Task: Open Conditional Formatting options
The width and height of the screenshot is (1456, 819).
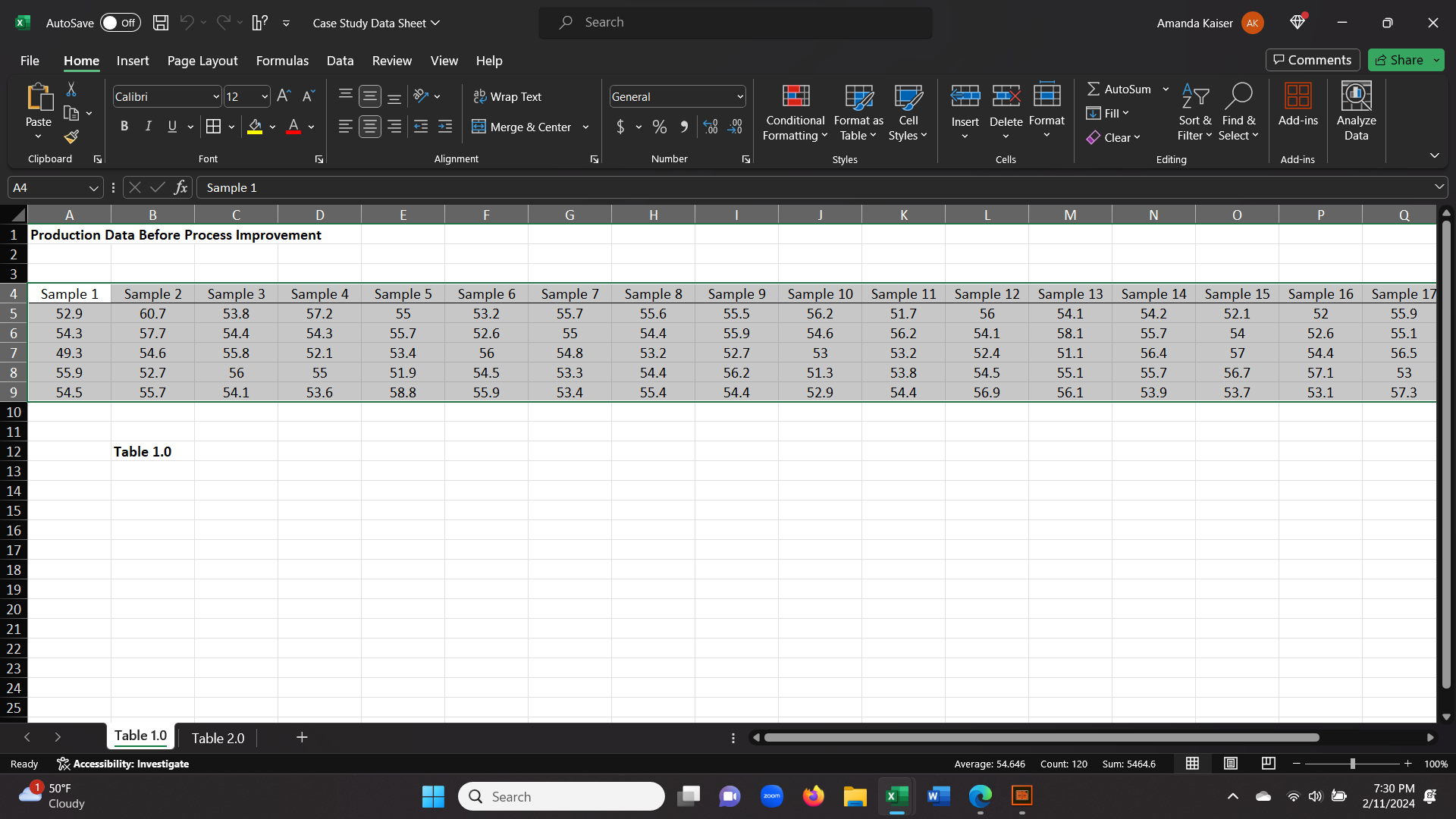Action: pyautogui.click(x=794, y=112)
